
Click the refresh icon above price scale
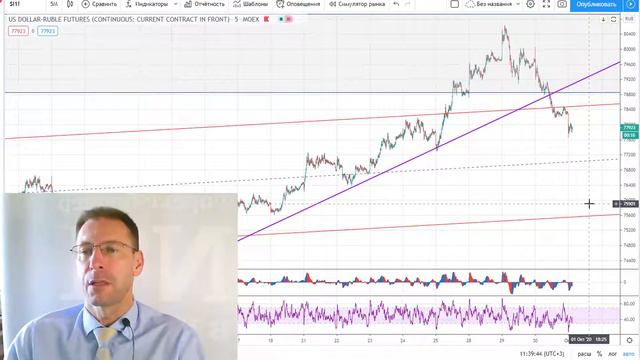click(x=613, y=19)
